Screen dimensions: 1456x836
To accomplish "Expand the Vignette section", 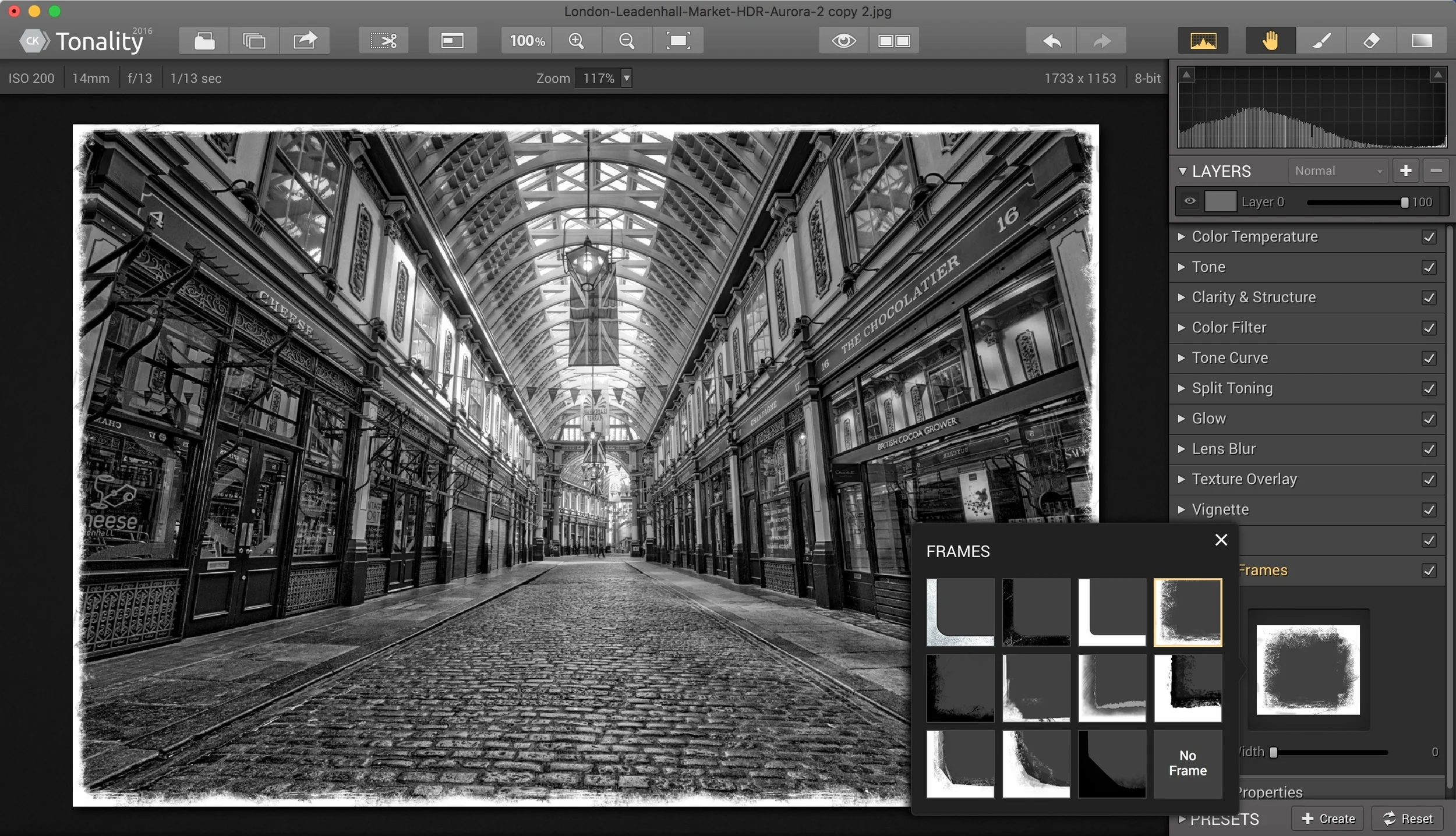I will click(1181, 509).
